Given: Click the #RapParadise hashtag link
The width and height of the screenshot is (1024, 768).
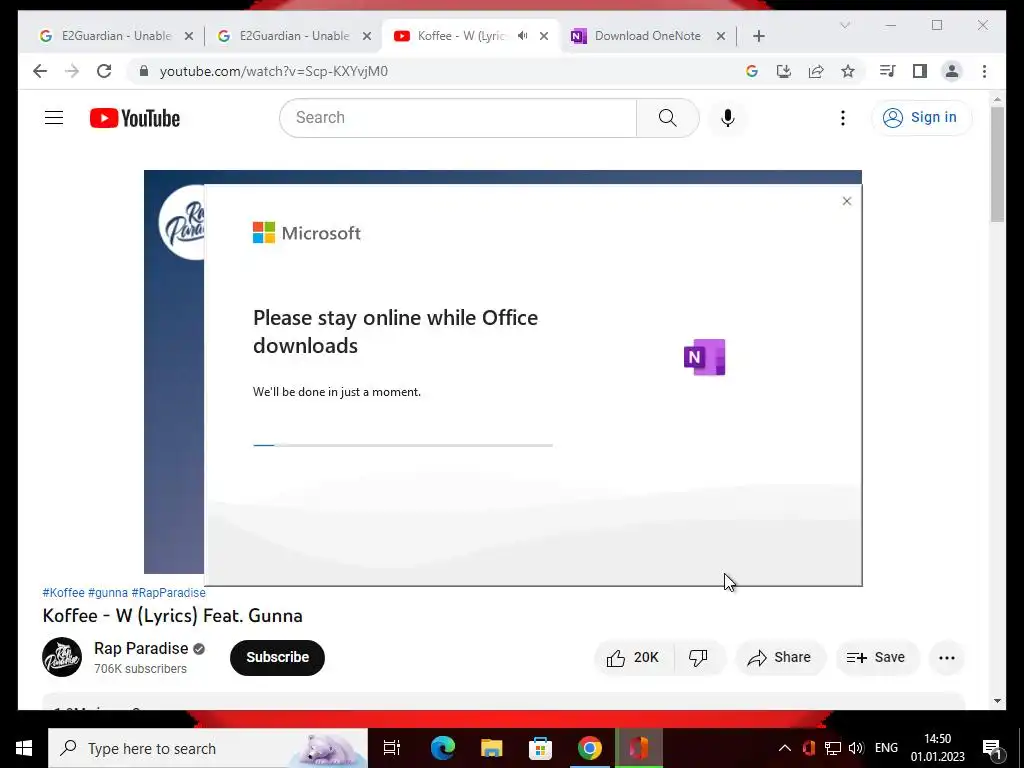Looking at the screenshot, I should [168, 593].
